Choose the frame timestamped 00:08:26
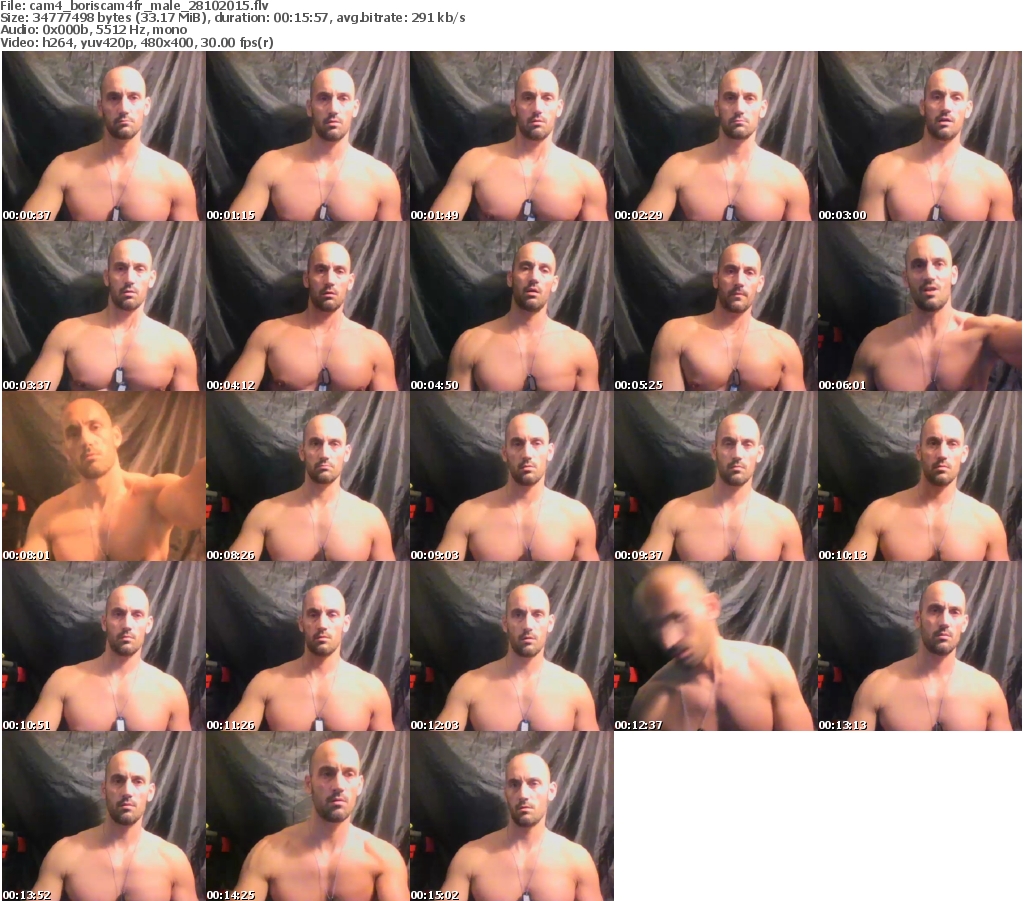Viewport: 1024px width, 901px height. click(308, 476)
